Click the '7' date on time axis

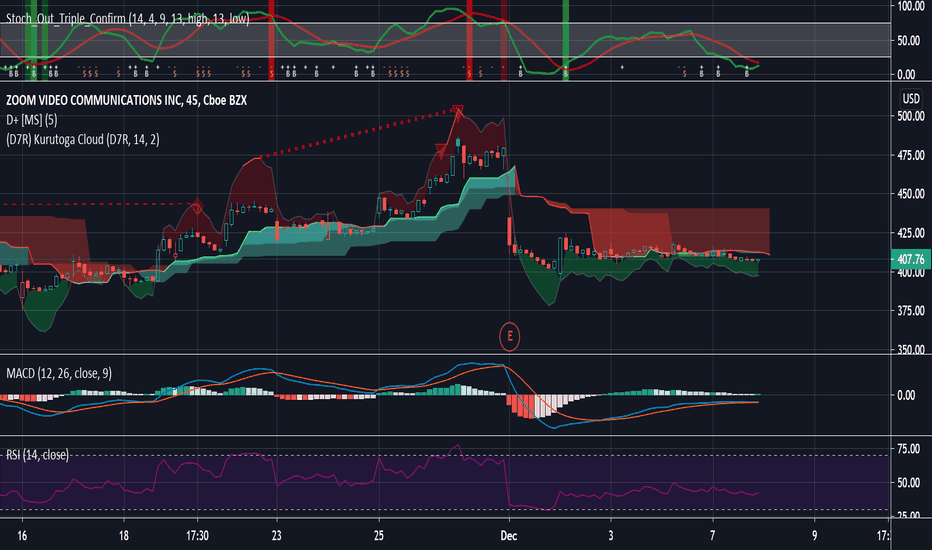tap(712, 536)
